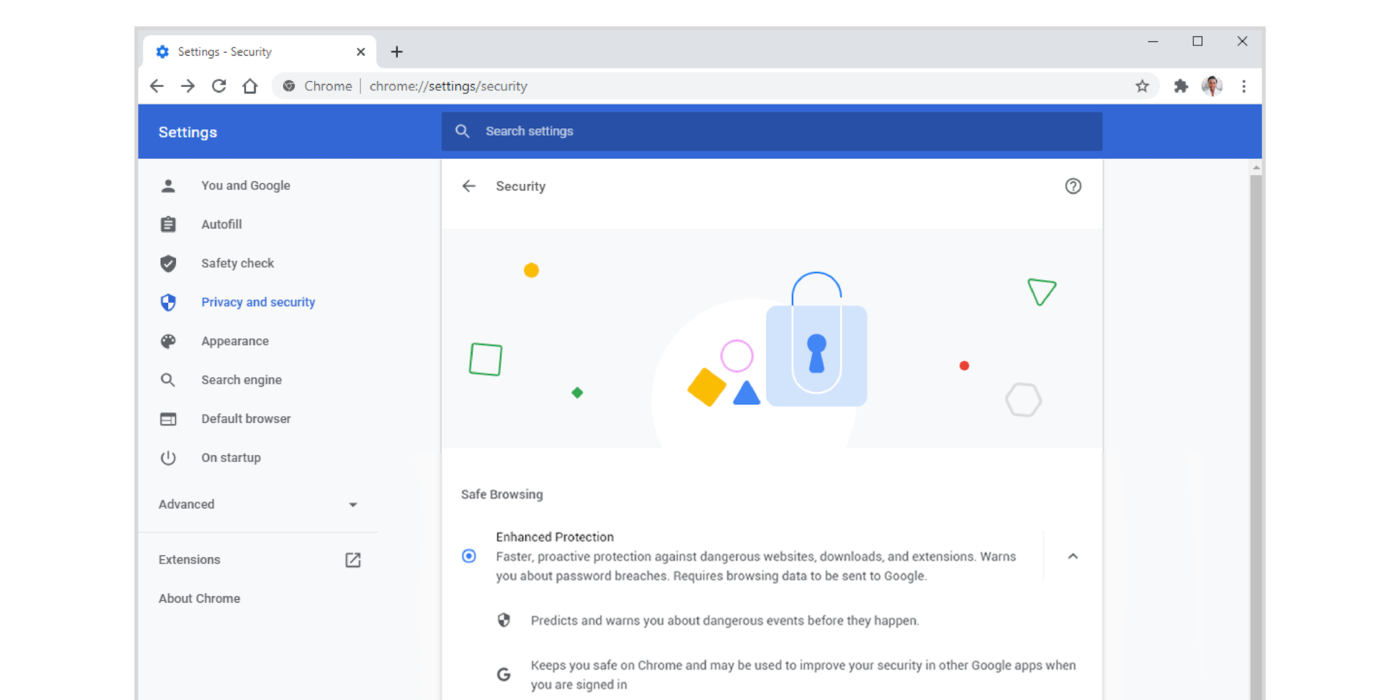
Task: Click the home icon in the toolbar
Action: pyautogui.click(x=250, y=86)
